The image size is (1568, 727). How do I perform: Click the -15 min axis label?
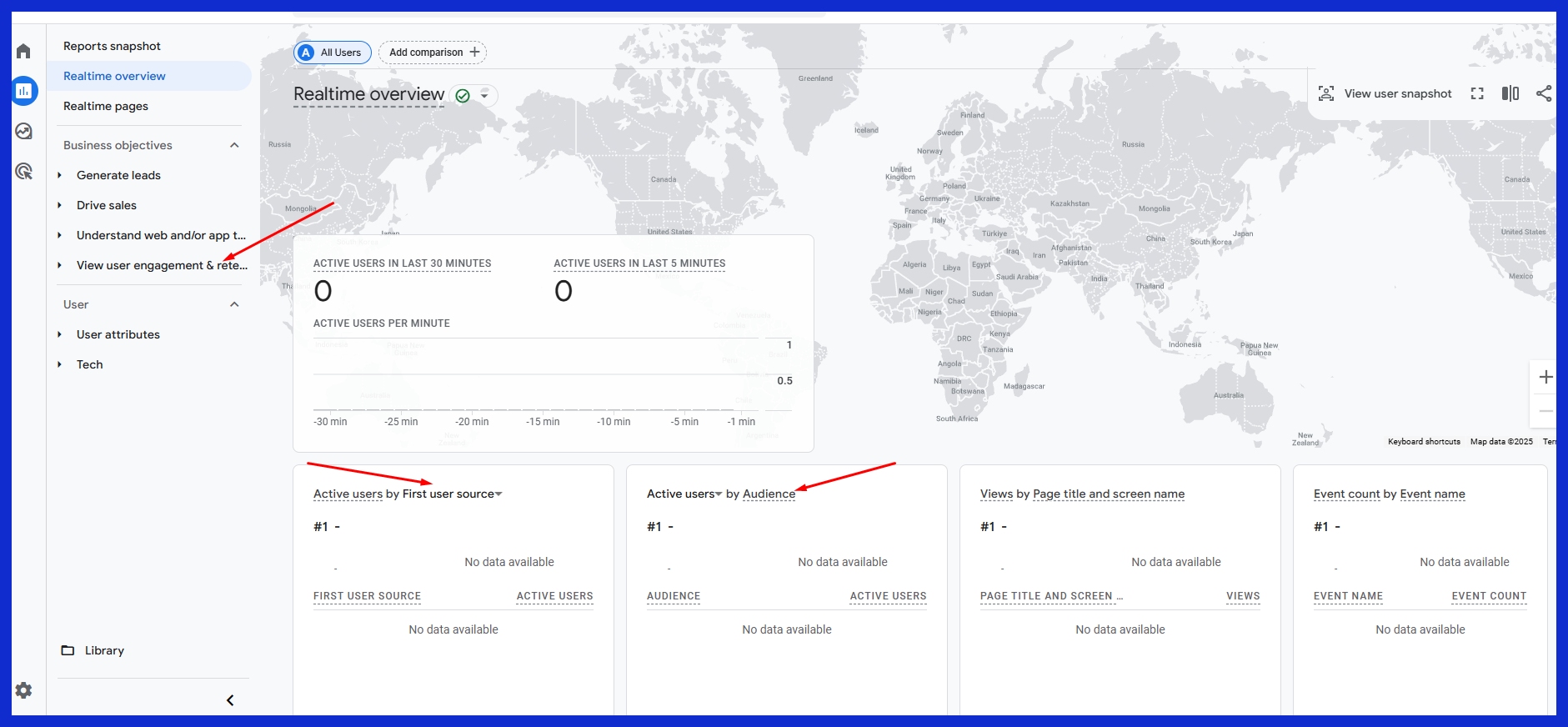(543, 422)
